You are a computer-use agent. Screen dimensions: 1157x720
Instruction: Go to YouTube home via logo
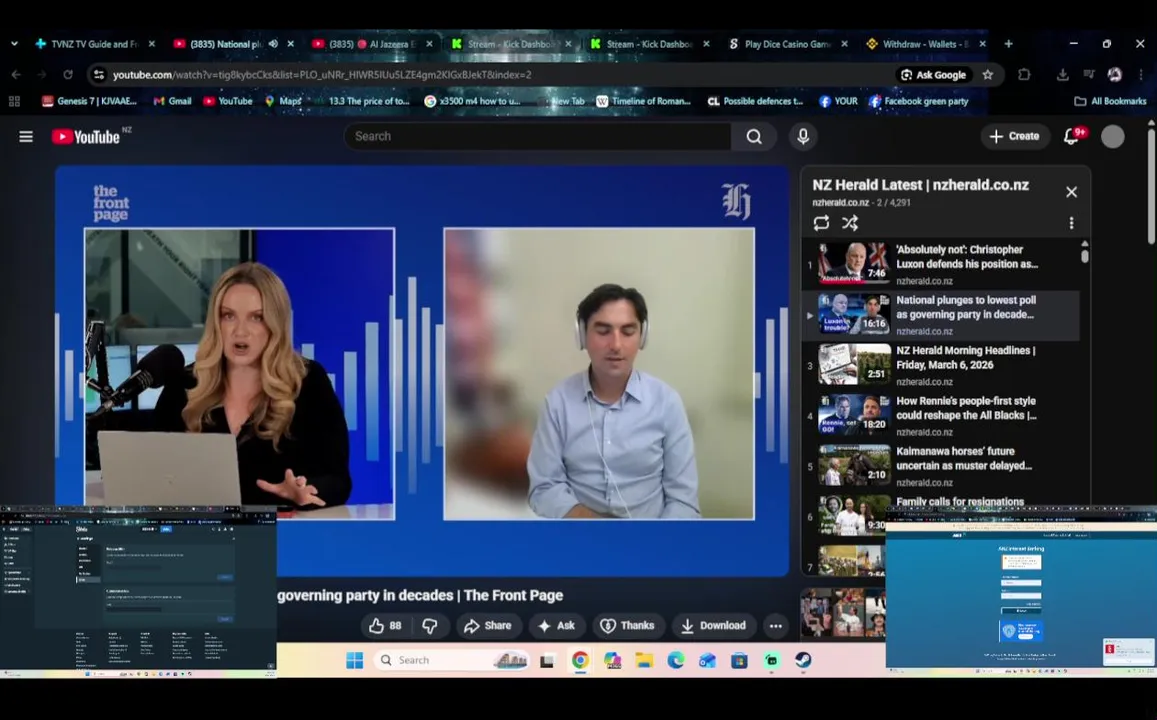(x=86, y=136)
